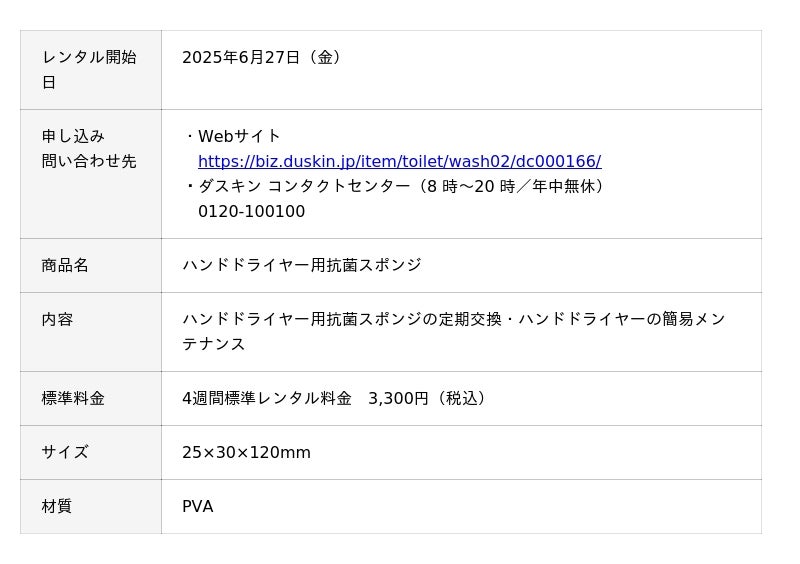Click the サイズ label cell
The width and height of the screenshot is (800, 564).
[x=91, y=453]
